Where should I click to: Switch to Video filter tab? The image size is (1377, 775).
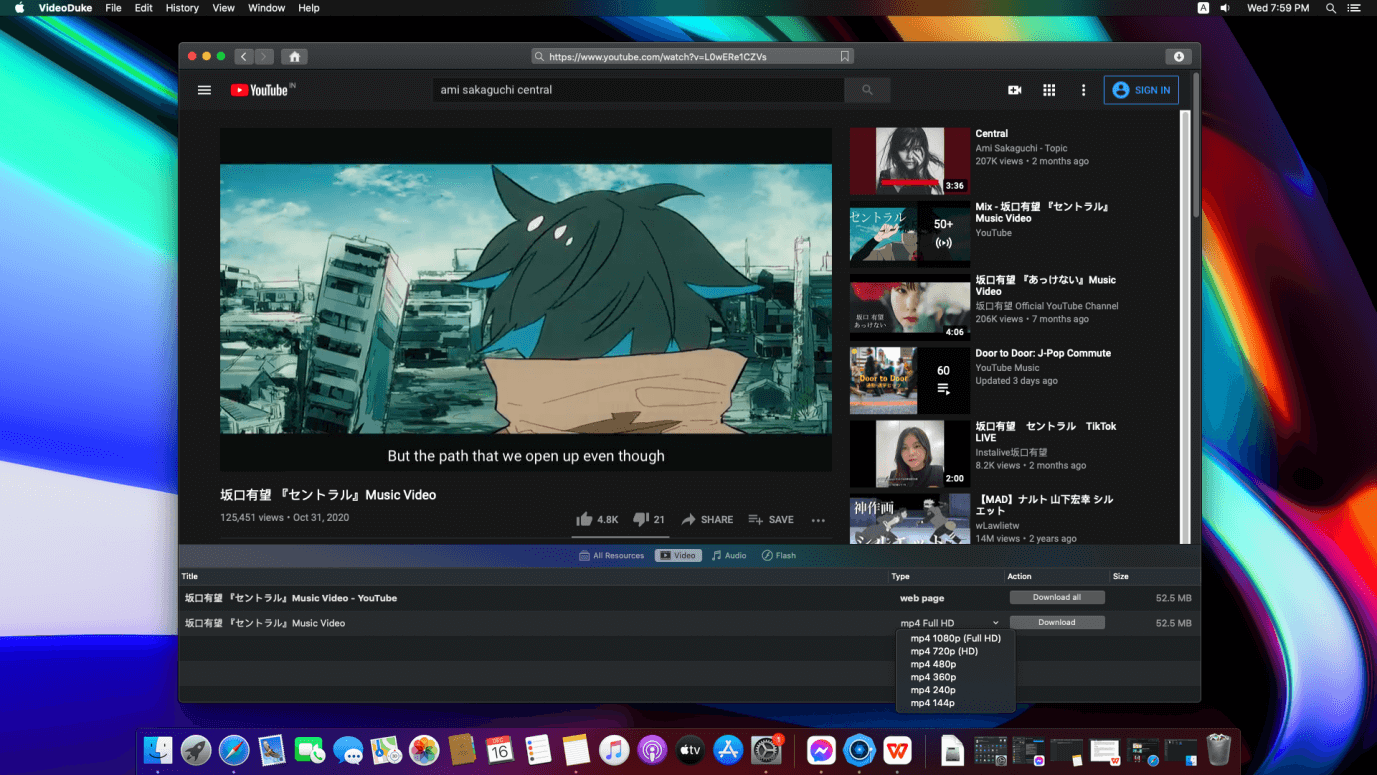678,556
